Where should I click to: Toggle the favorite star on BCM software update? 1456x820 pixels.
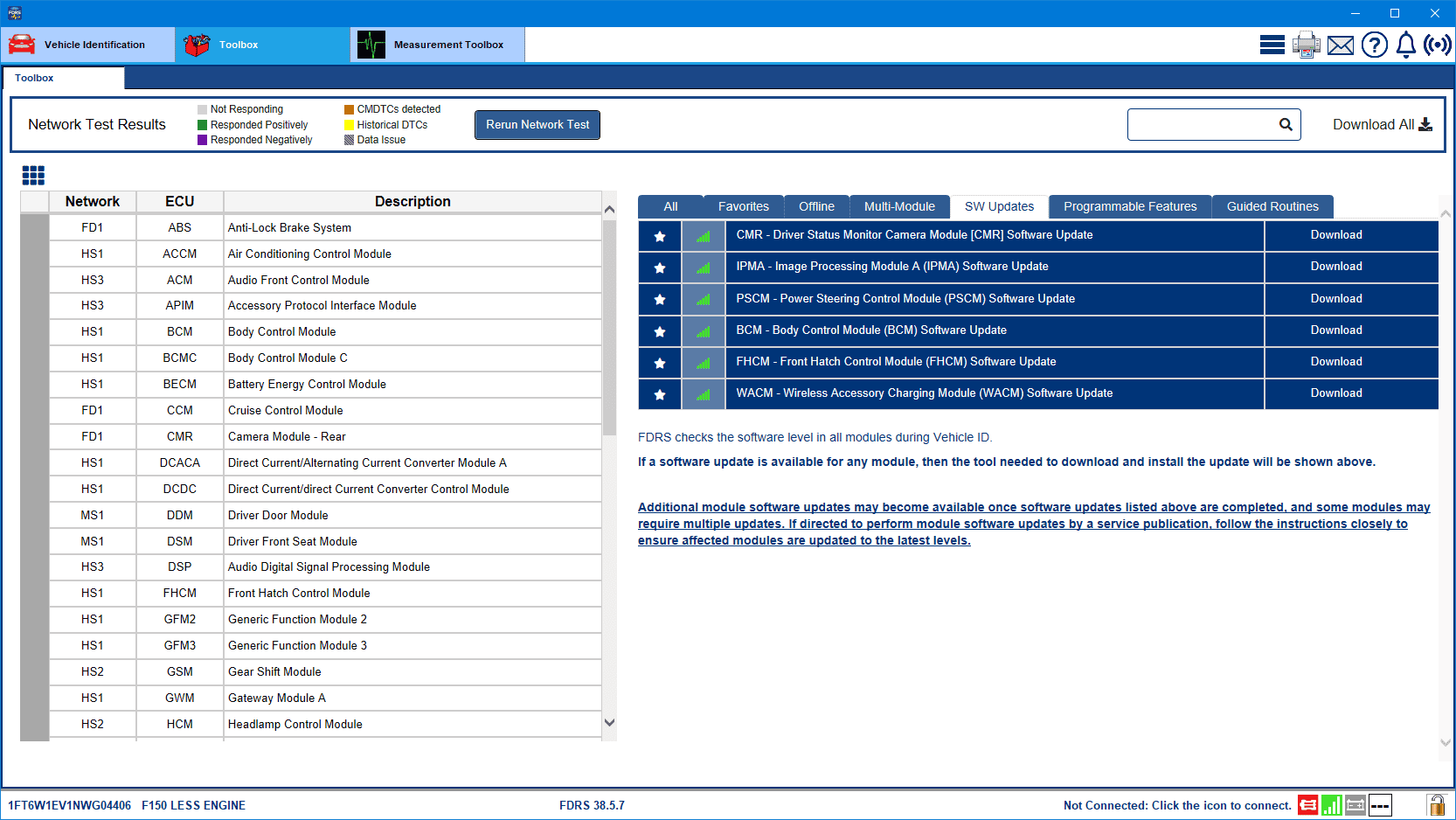[659, 330]
